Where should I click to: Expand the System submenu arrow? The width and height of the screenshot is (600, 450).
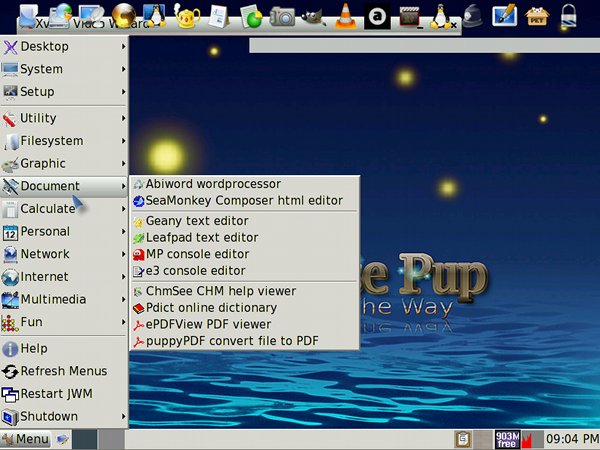[123, 69]
